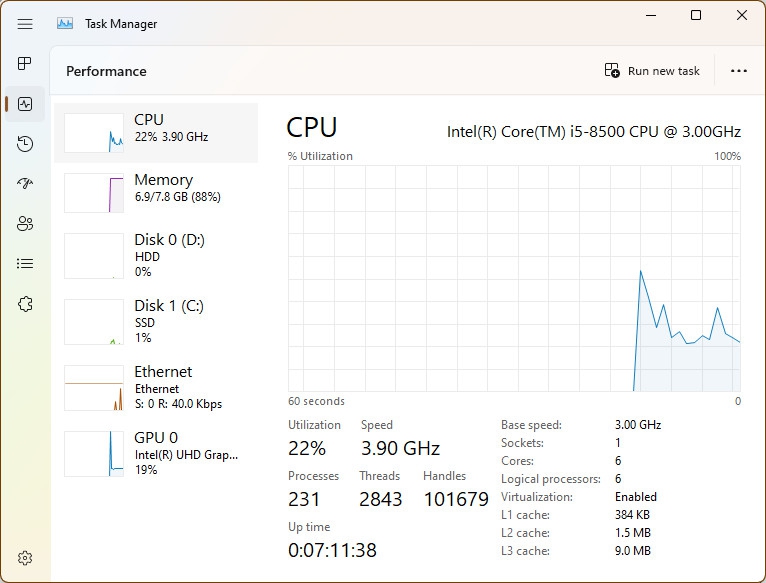
Task: Click the Memory usage thumbnail graph
Action: 94,193
